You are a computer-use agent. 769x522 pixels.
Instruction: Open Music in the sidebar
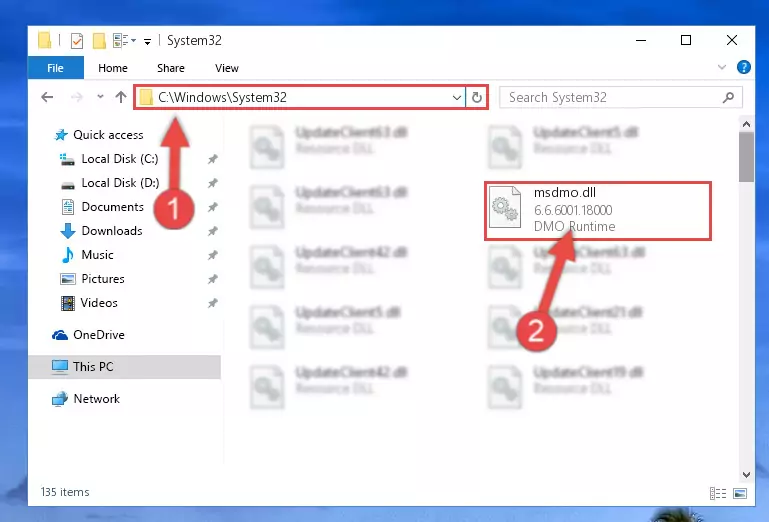tap(87, 255)
